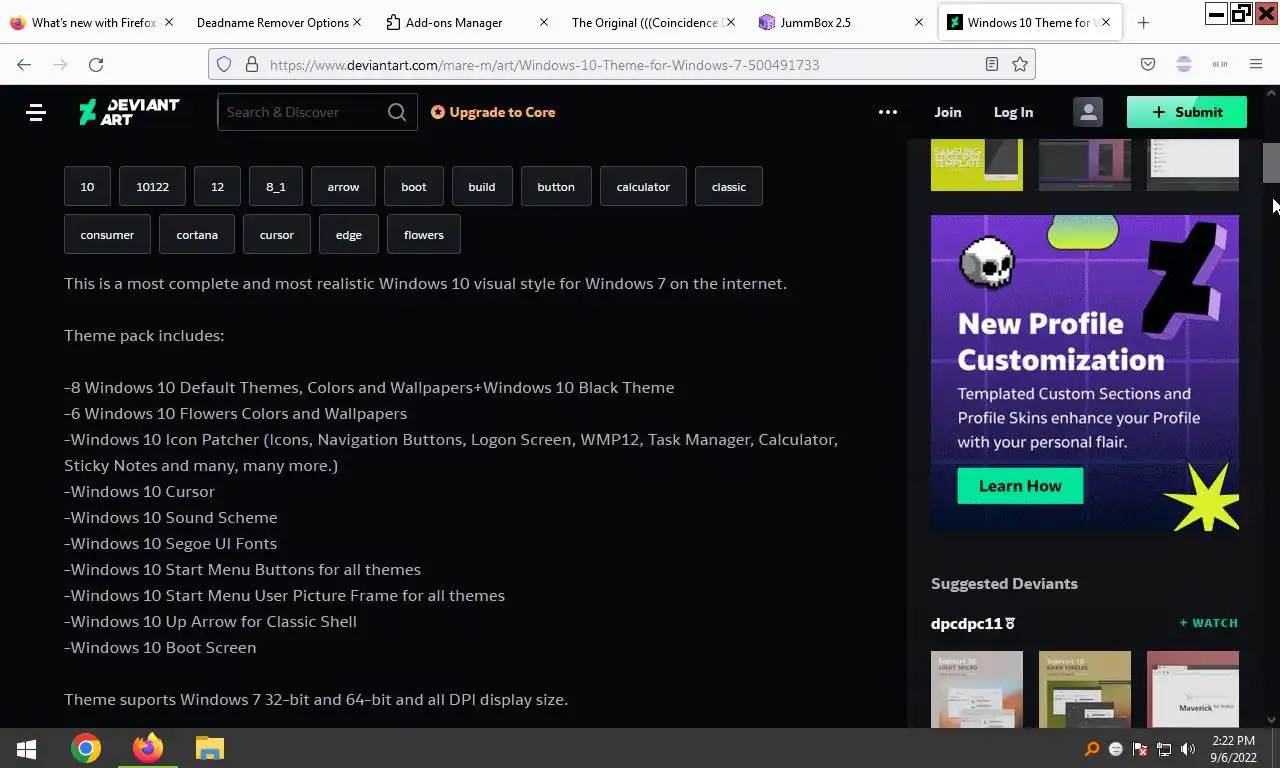
Task: Open the Deadname Remover extension icon
Action: (x=1184, y=64)
